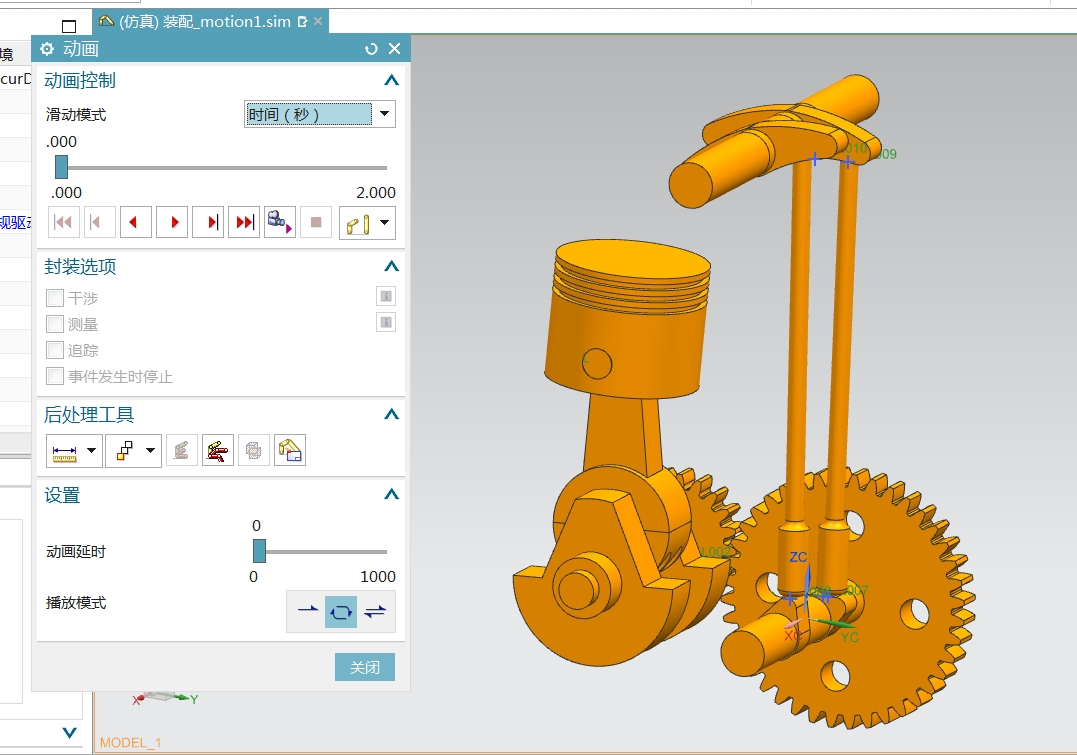1077x755 pixels.
Task: Click the square window icon left of tab
Action: 69,26
